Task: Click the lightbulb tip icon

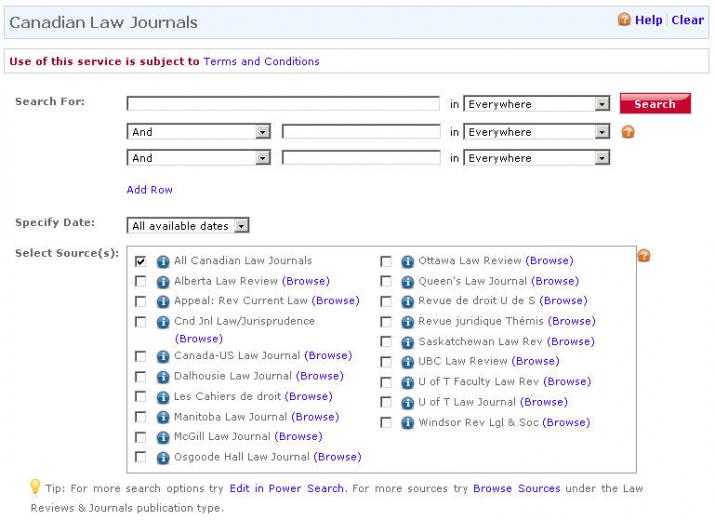Action: coord(35,487)
